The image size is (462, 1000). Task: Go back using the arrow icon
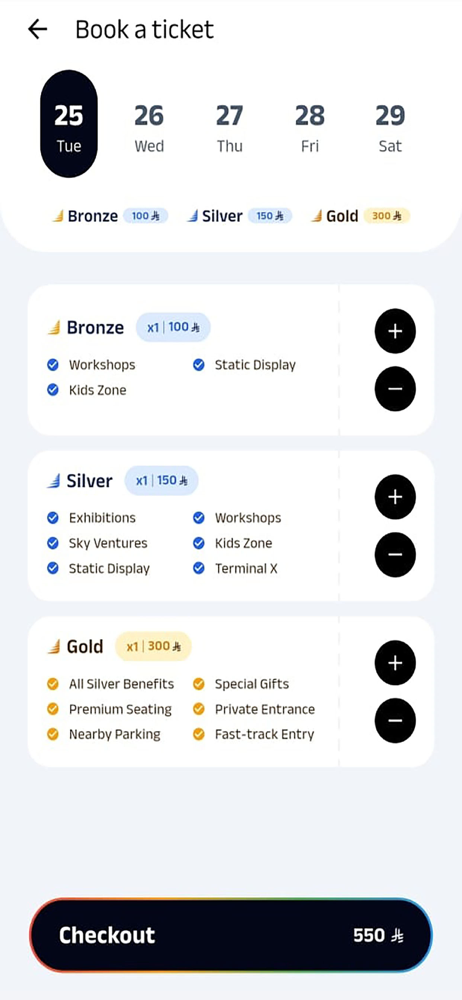[38, 29]
